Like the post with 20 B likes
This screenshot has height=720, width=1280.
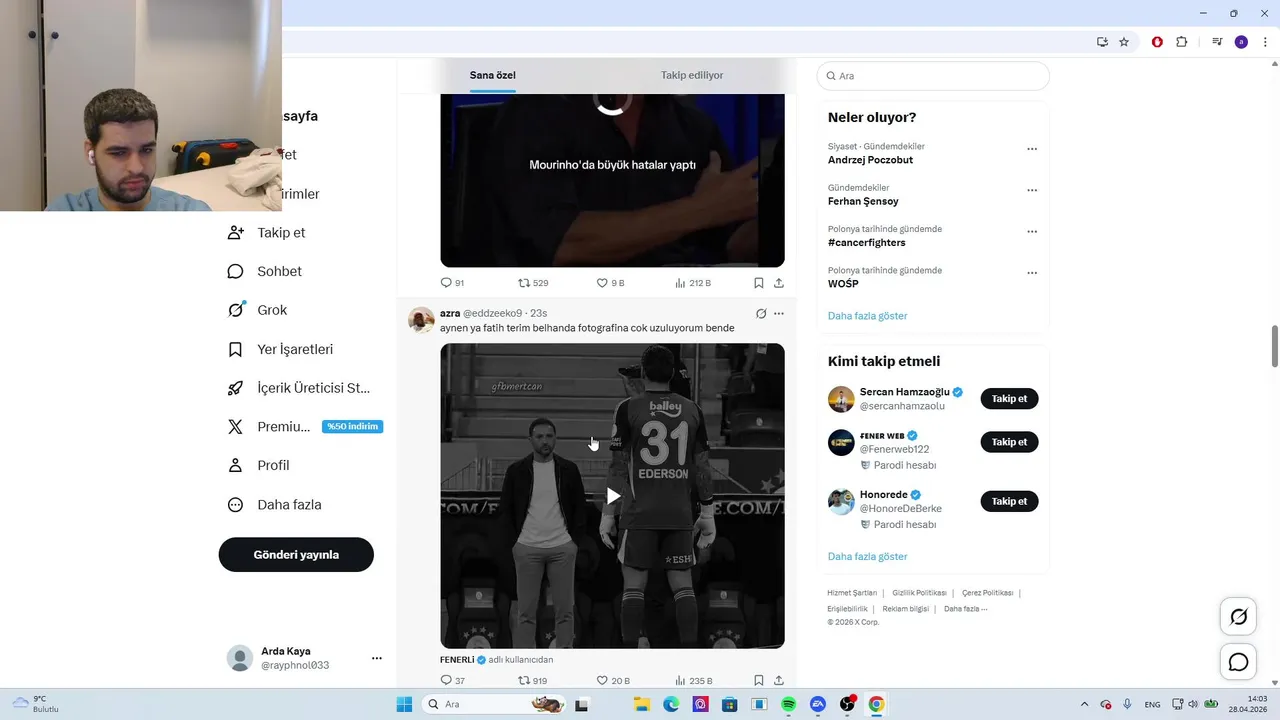coord(613,680)
